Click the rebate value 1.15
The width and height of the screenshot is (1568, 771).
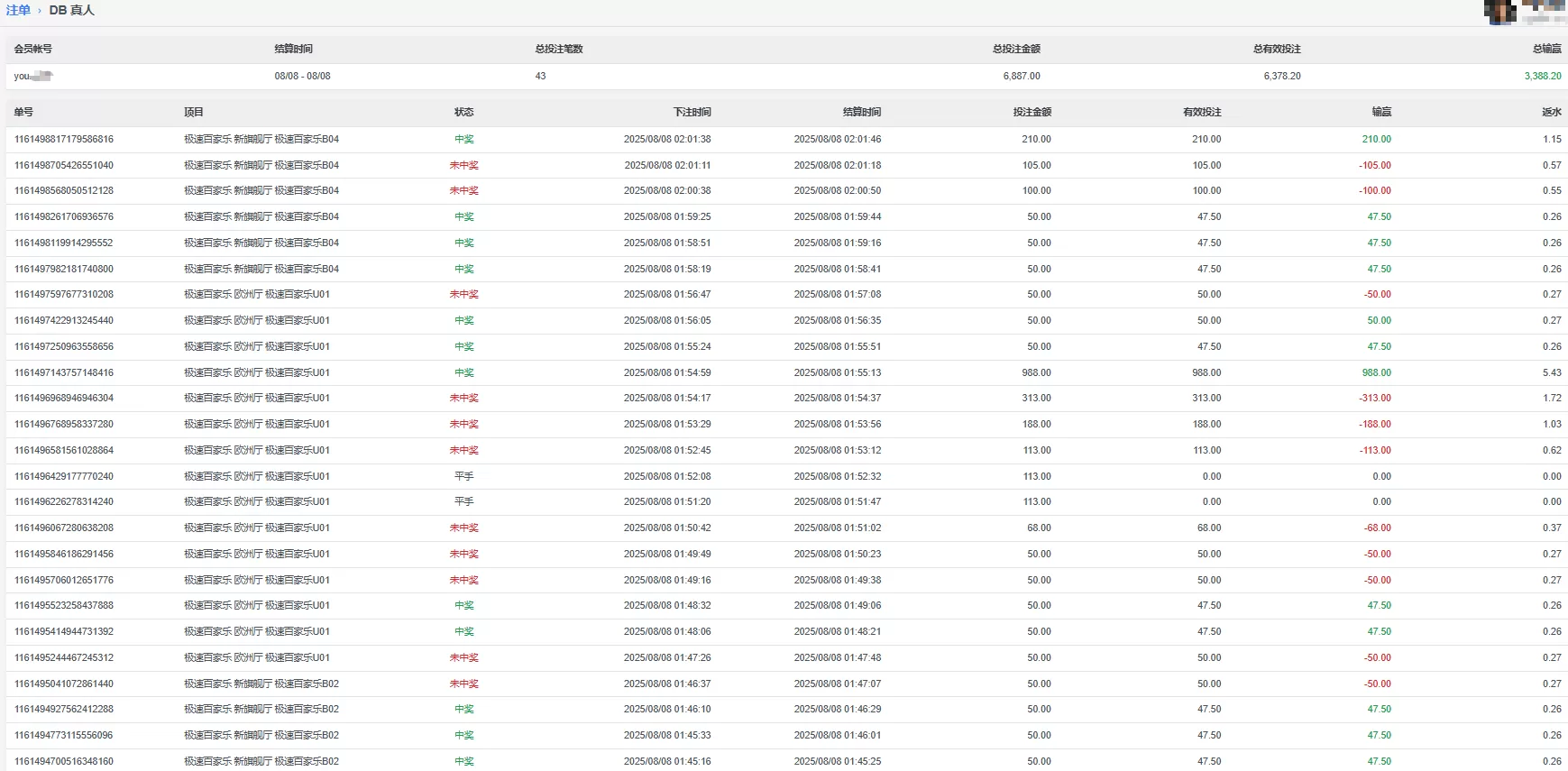(1552, 139)
